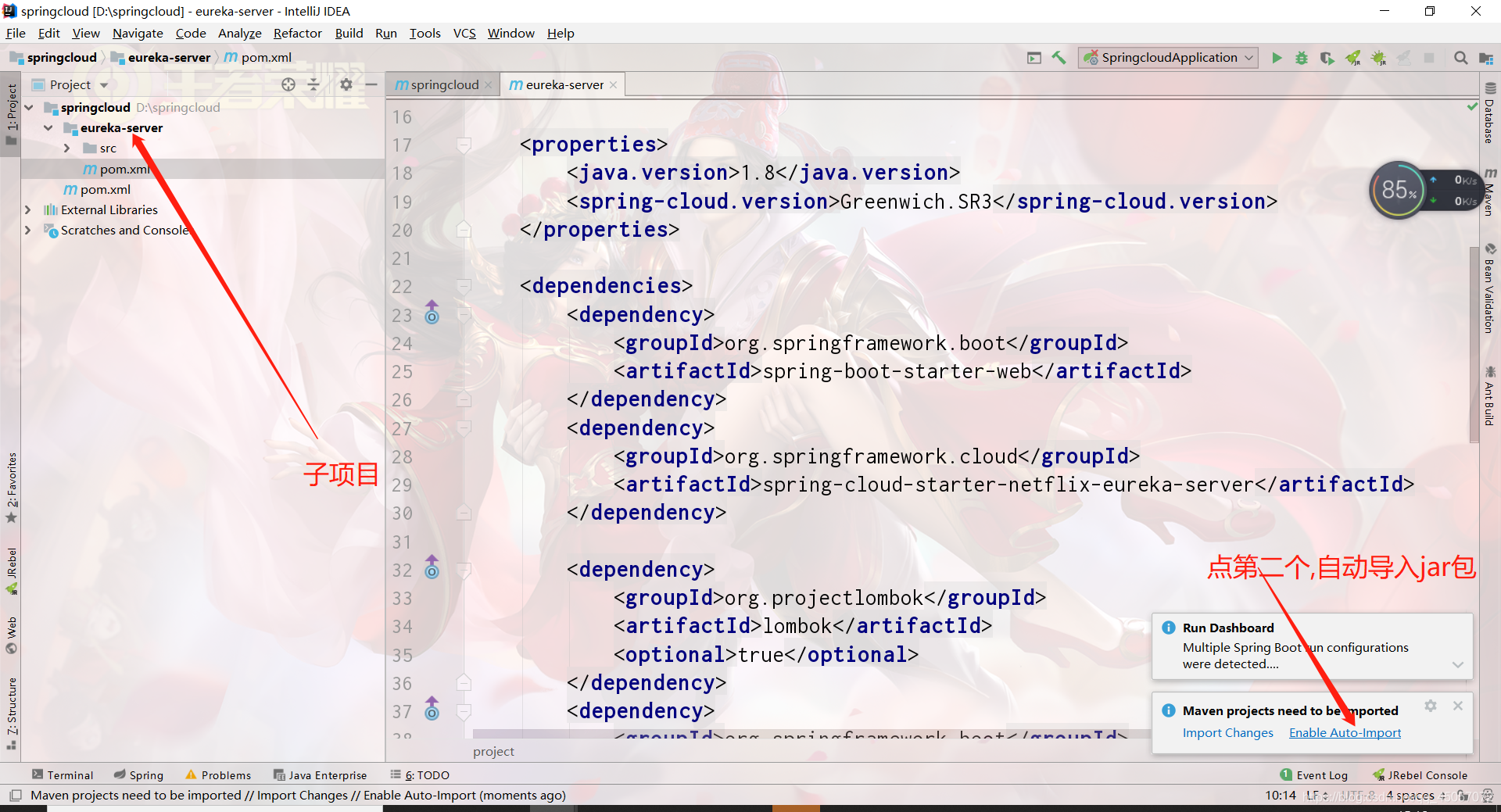Expand Run Dashboard notification chevron
This screenshot has height=812, width=1501.
tap(1458, 664)
